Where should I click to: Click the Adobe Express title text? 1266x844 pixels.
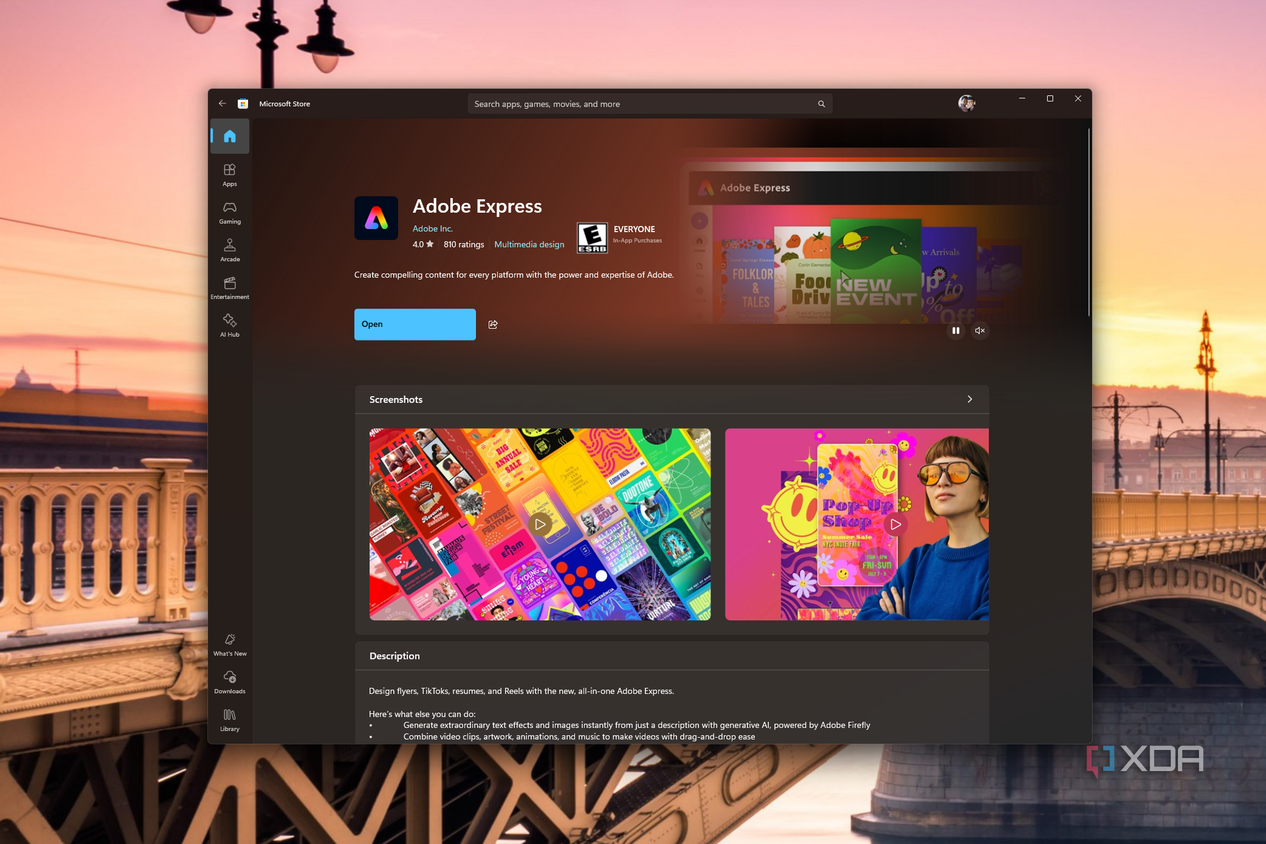click(x=477, y=206)
